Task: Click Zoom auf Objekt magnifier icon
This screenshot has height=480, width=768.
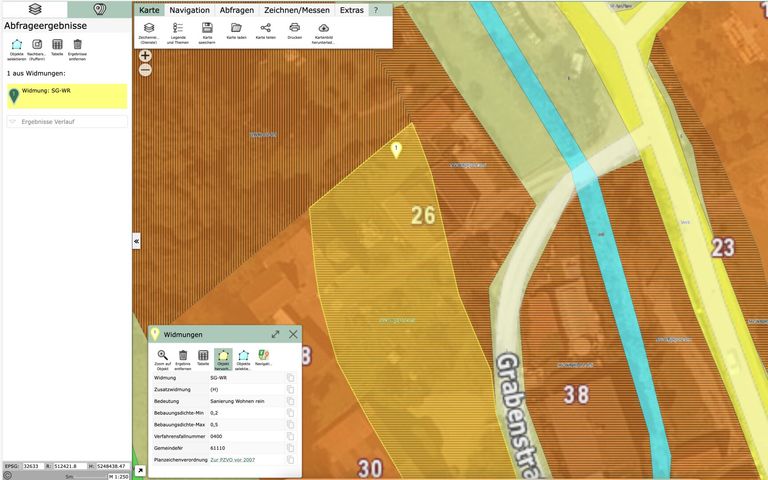Action: (162, 358)
